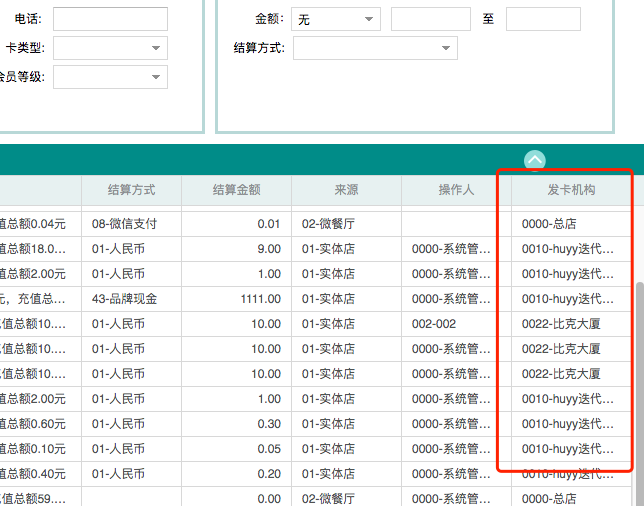Open the 会员等级 dropdown

[x=110, y=77]
